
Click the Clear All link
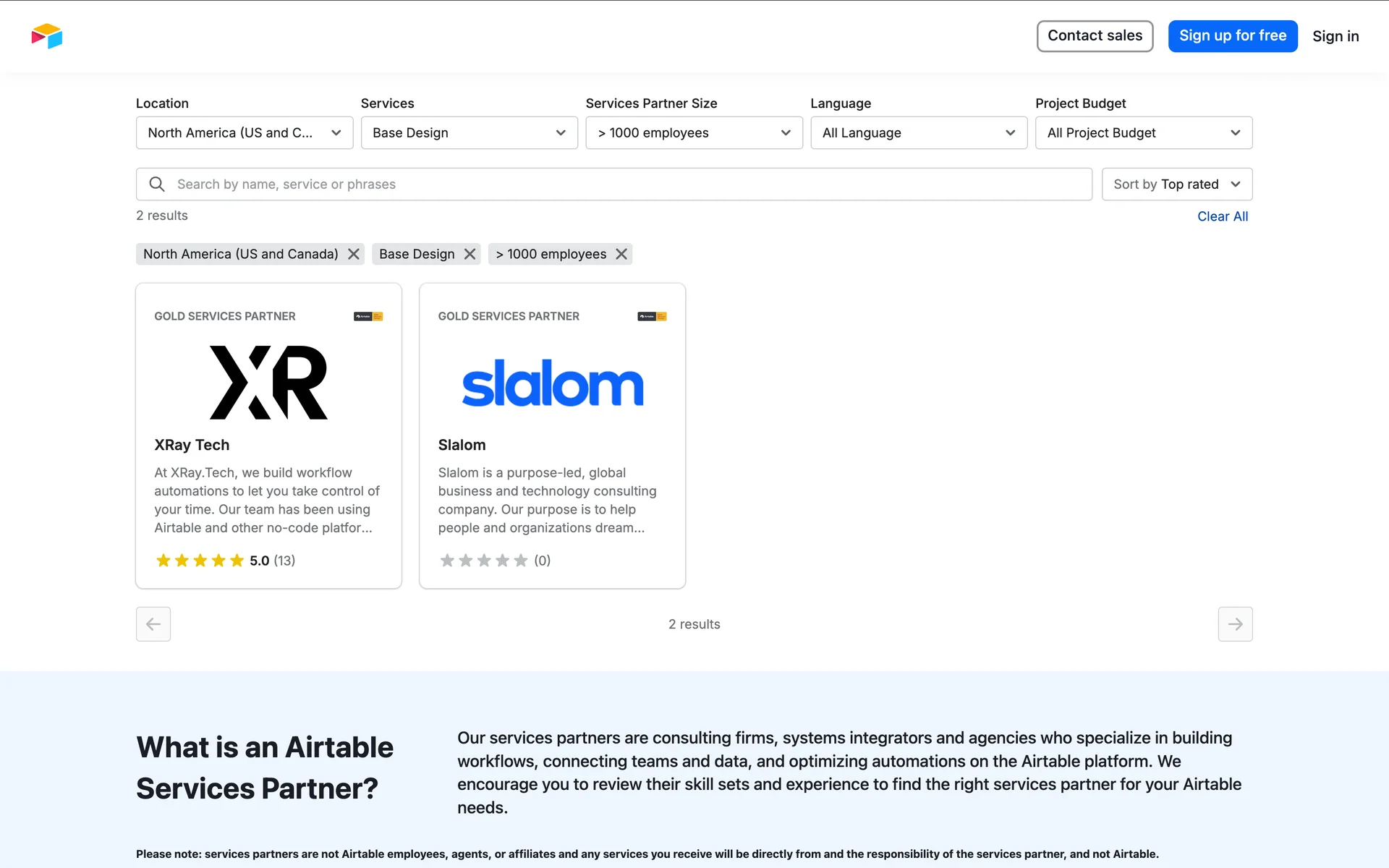tap(1222, 216)
